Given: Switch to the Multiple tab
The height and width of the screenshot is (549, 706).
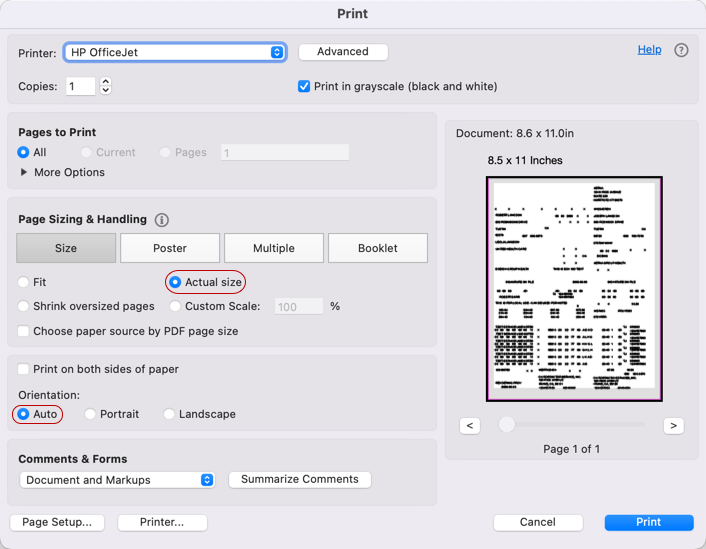Looking at the screenshot, I should pyautogui.click(x=274, y=248).
